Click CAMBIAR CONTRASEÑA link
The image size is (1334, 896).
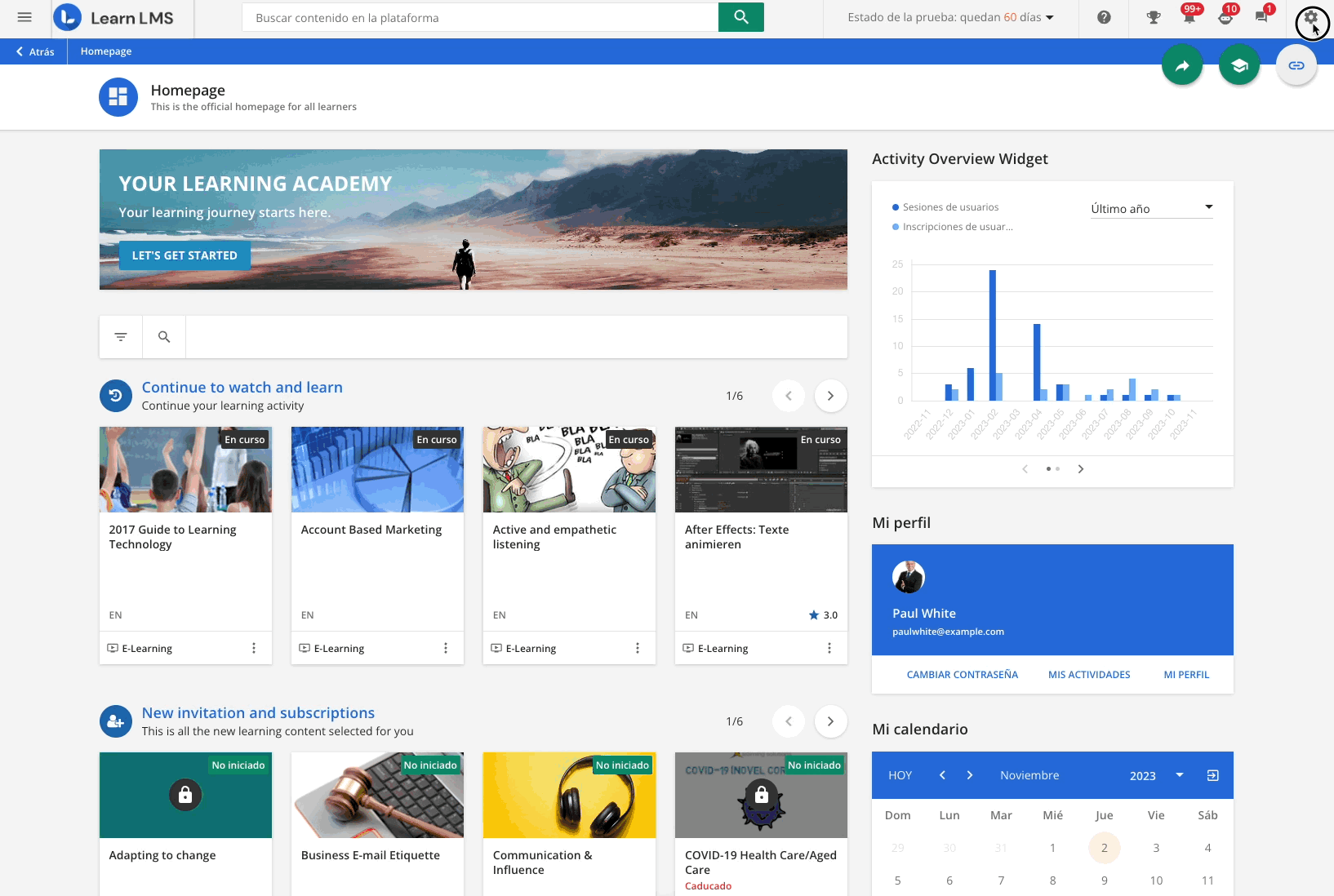[963, 675]
